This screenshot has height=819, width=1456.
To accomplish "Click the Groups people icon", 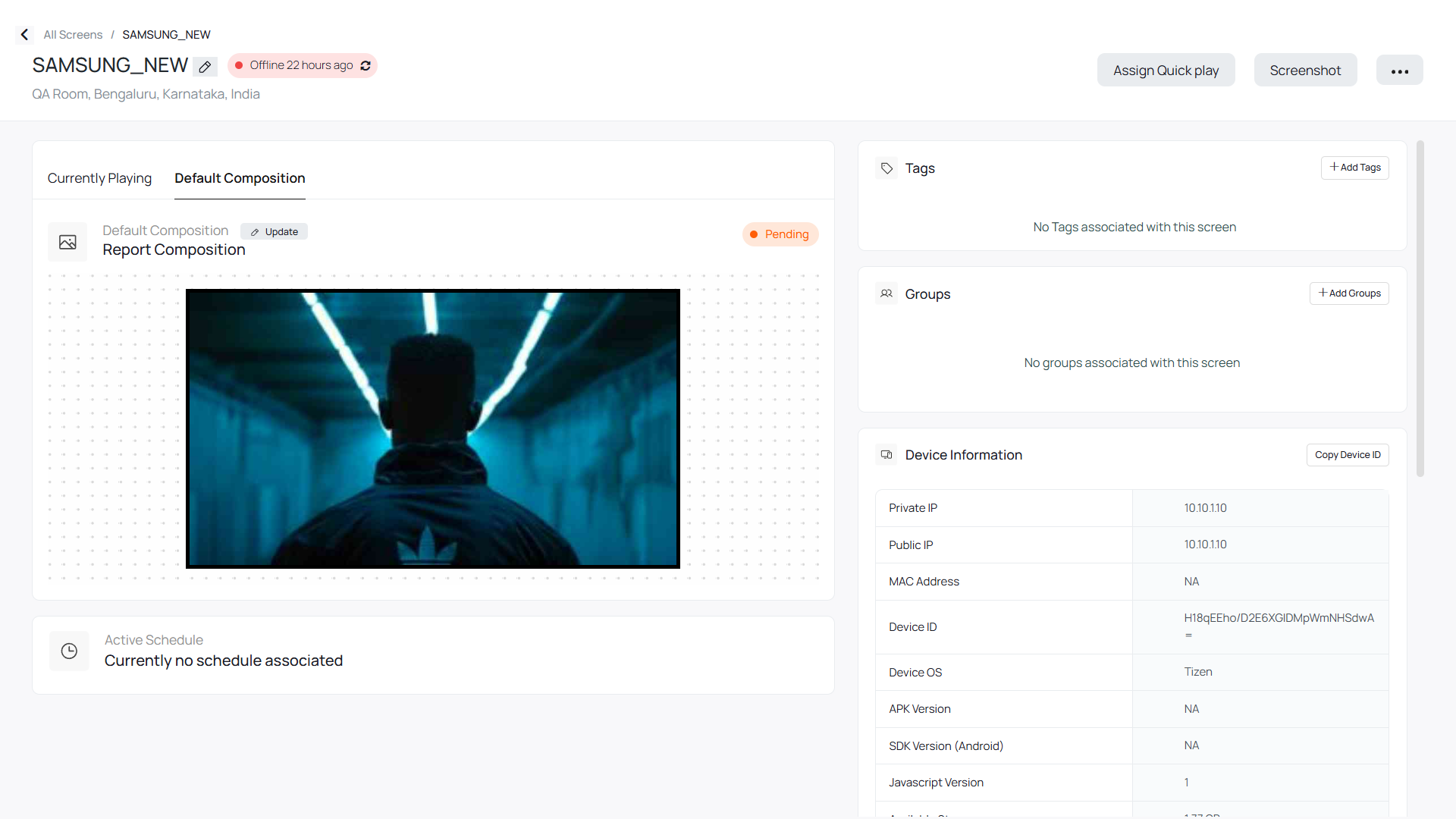I will tap(886, 293).
